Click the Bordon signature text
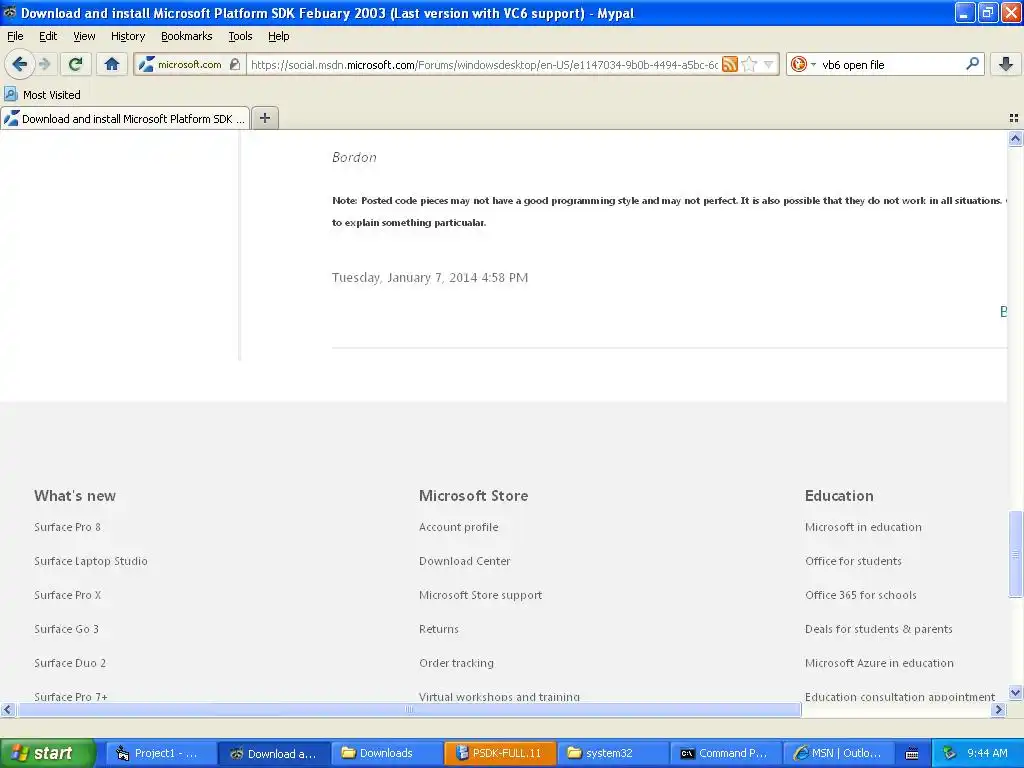 tap(354, 157)
